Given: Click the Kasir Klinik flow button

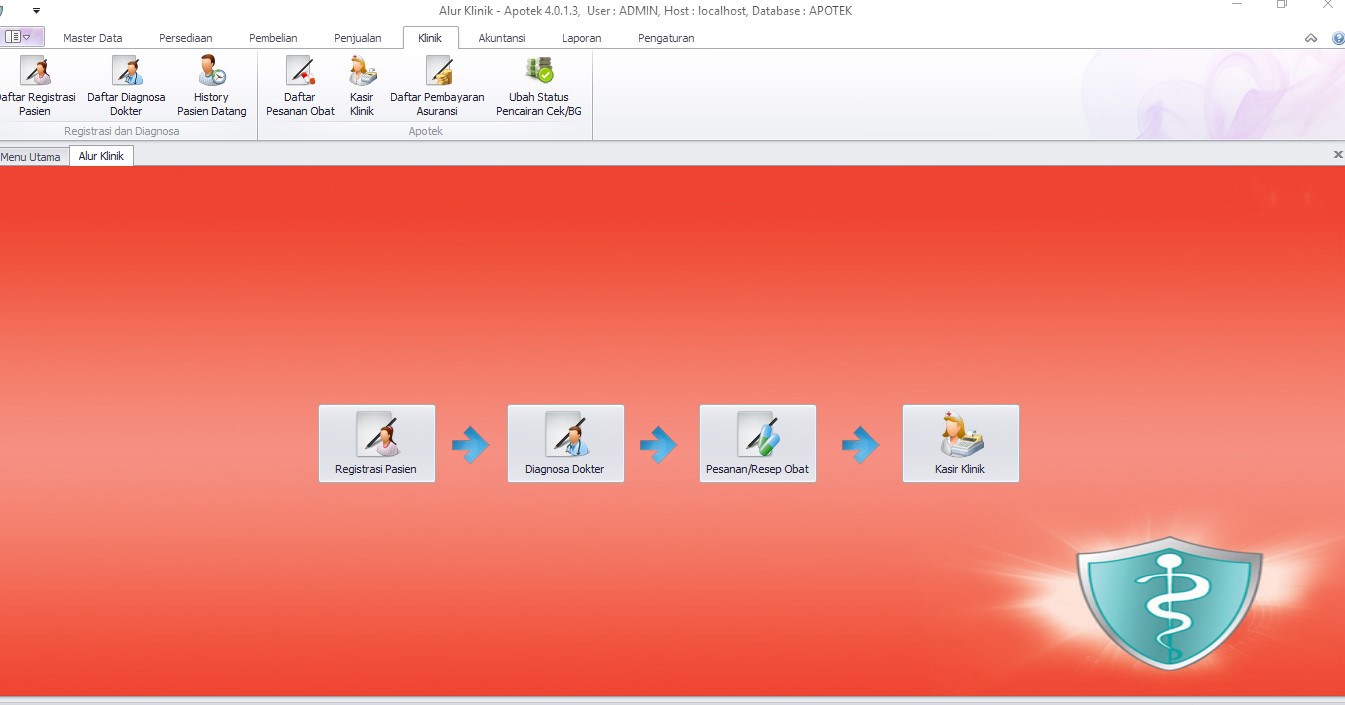Looking at the screenshot, I should pos(961,444).
